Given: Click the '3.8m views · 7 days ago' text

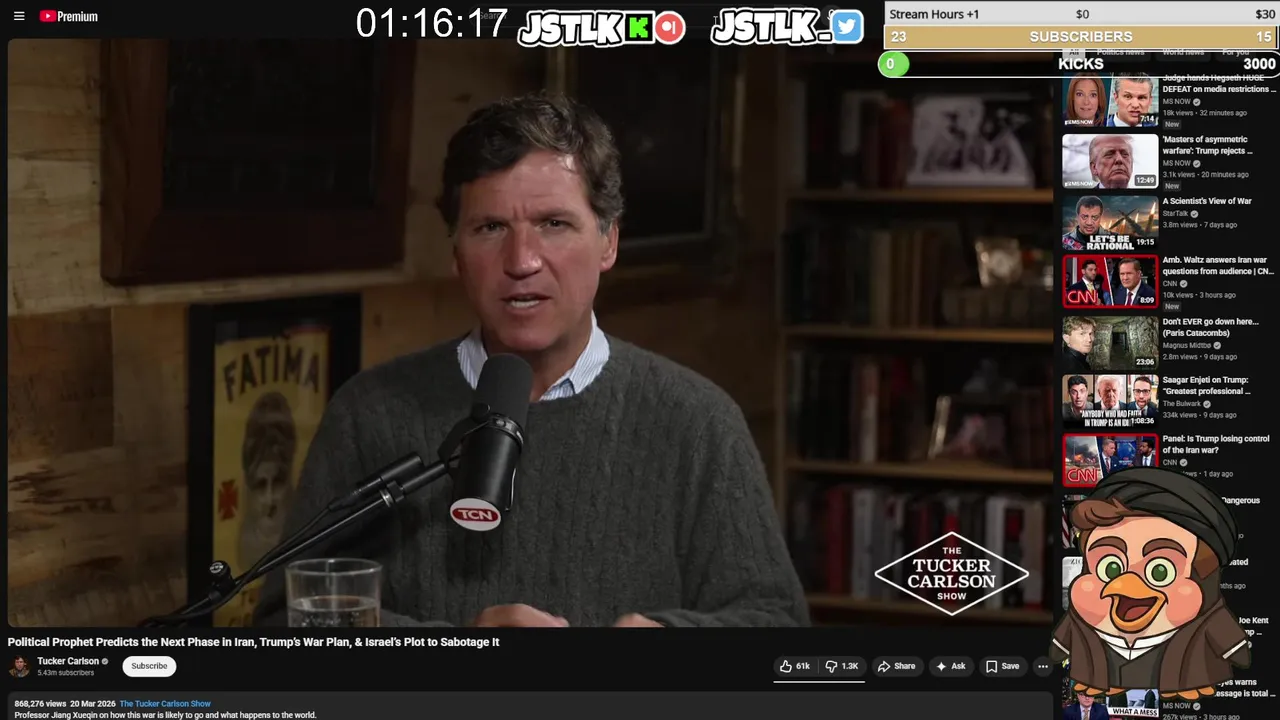Looking at the screenshot, I should pos(1200,225).
